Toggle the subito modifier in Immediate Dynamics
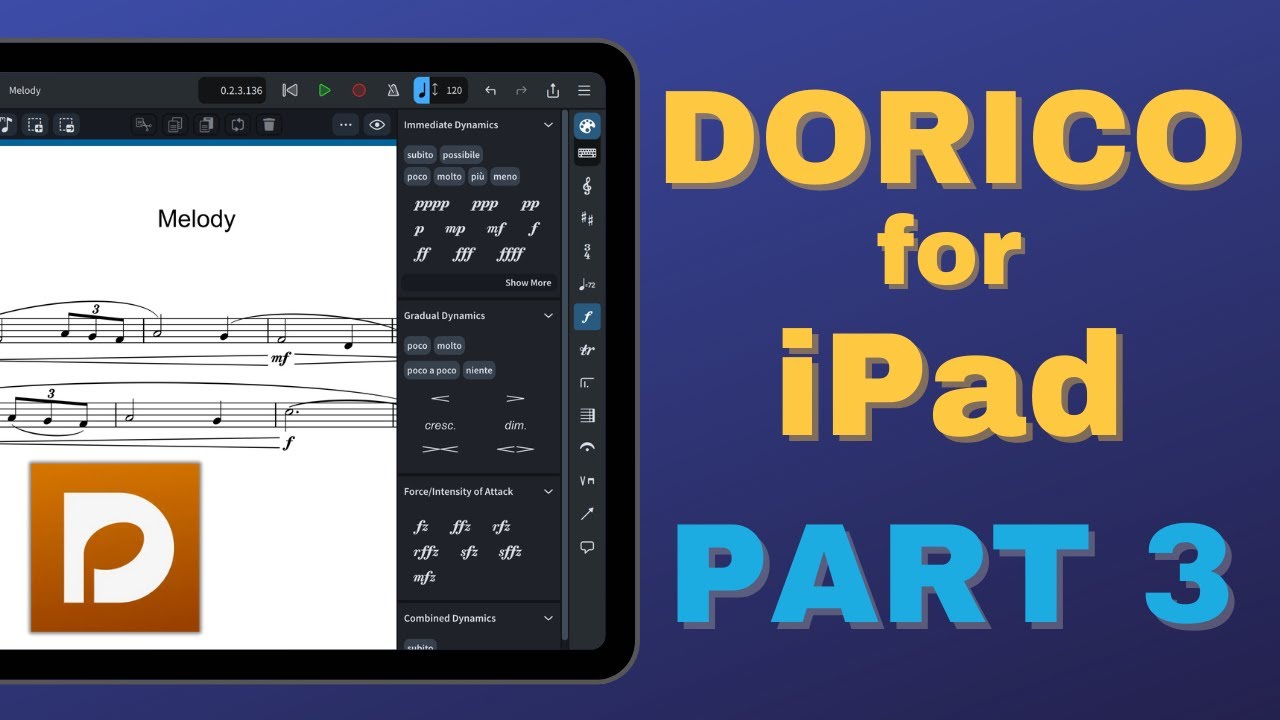Screen dimensions: 1280x720 coord(420,155)
